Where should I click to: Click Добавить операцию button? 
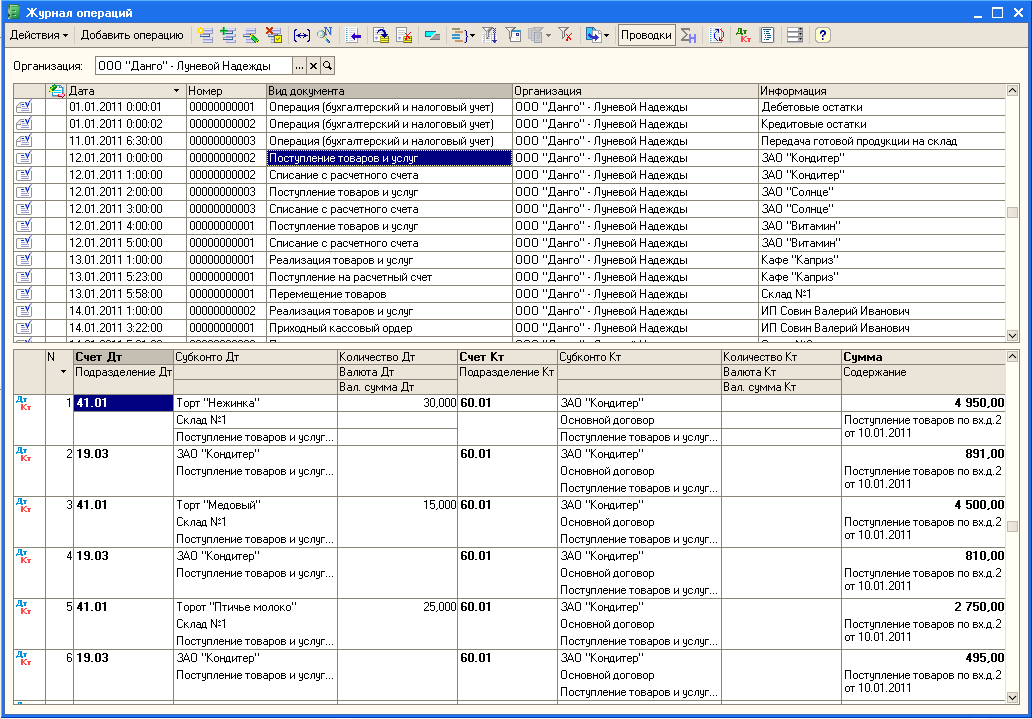click(132, 35)
